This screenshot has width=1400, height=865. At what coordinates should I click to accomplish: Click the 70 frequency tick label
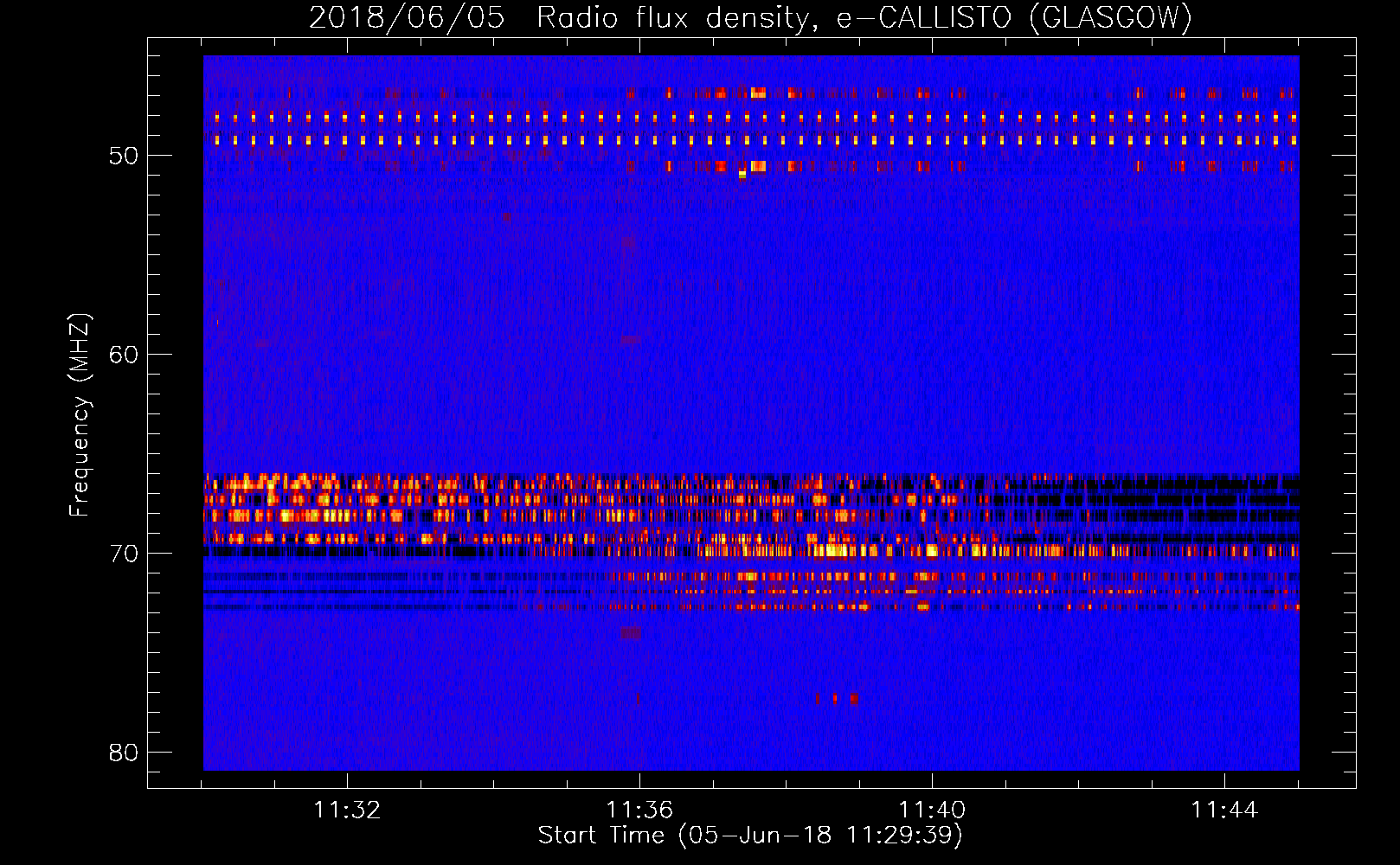pyautogui.click(x=123, y=554)
